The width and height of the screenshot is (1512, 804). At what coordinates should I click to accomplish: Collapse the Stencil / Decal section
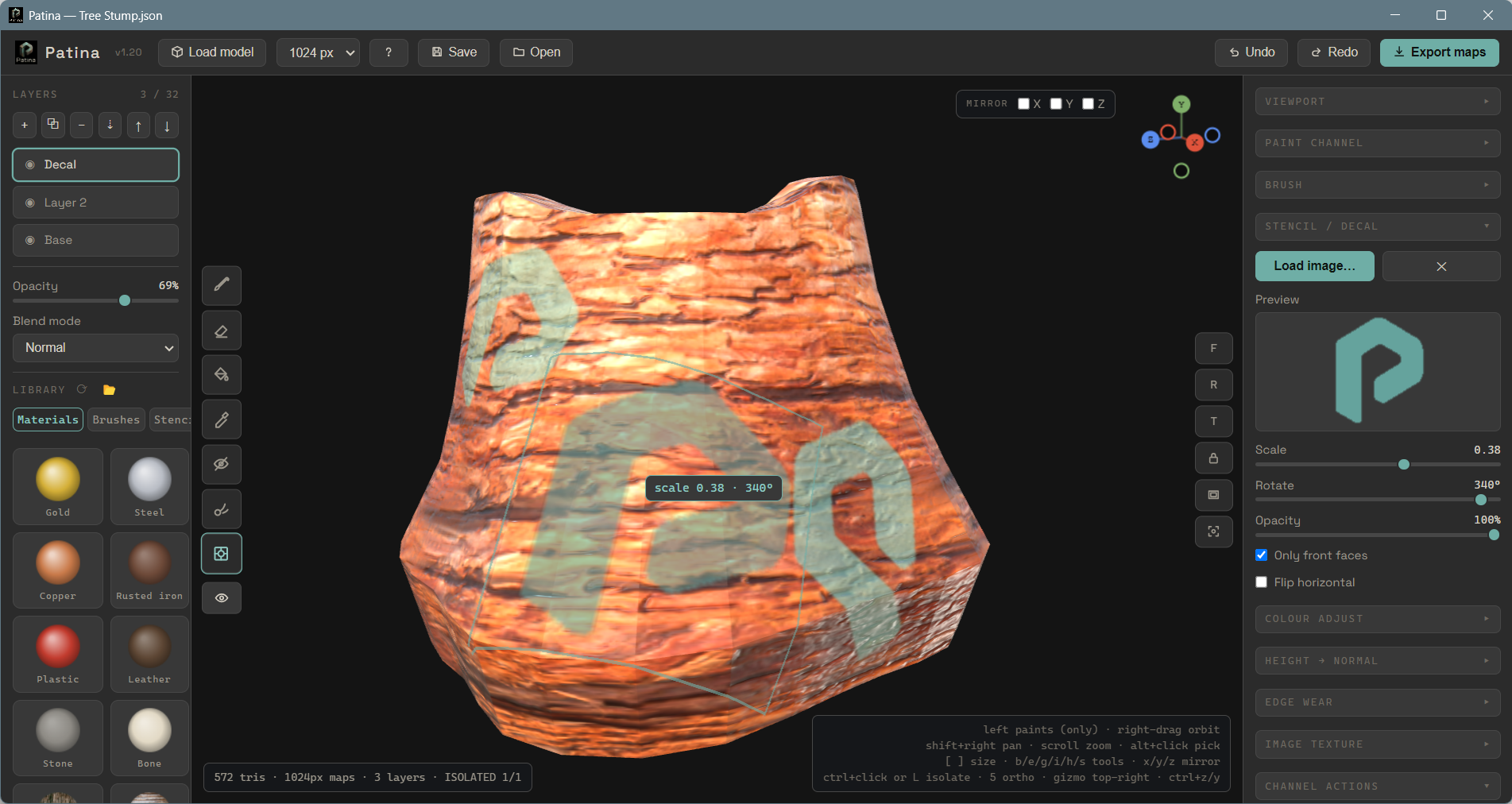coord(1378,226)
